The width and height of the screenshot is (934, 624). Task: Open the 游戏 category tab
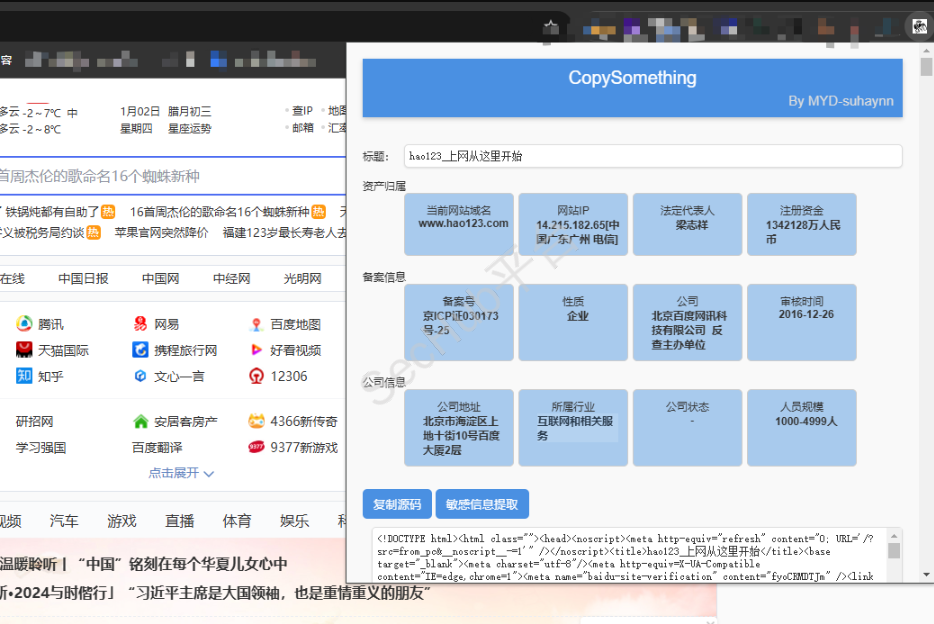(122, 521)
